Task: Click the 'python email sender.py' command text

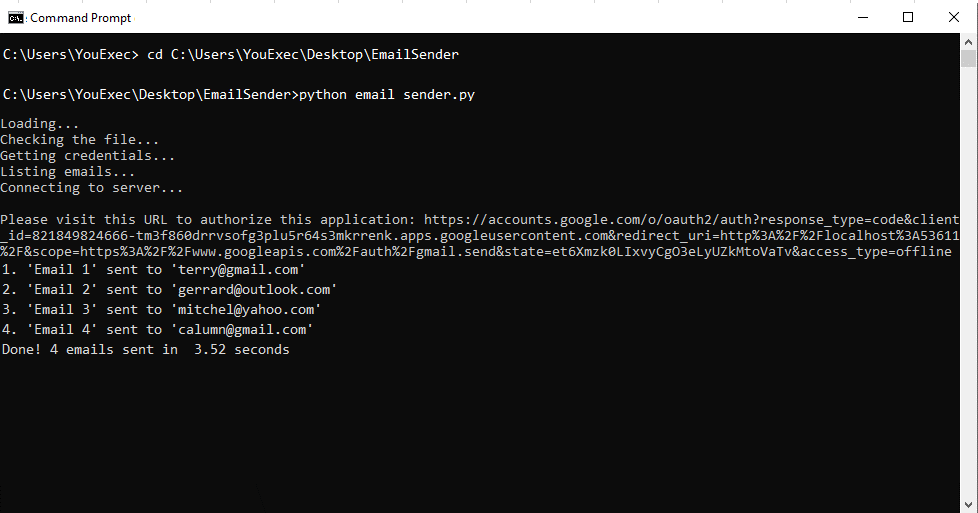Action: click(x=387, y=95)
